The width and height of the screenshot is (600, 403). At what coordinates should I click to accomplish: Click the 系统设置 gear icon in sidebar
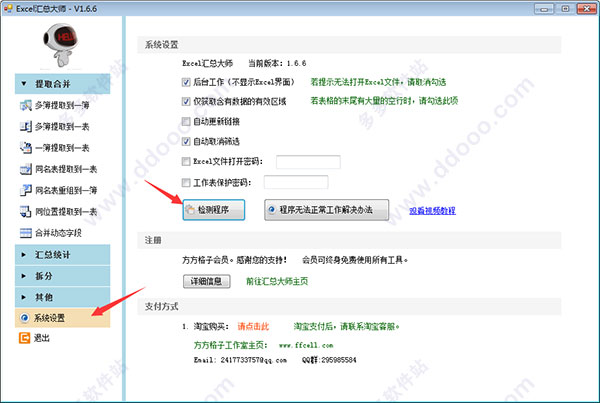click(x=24, y=318)
